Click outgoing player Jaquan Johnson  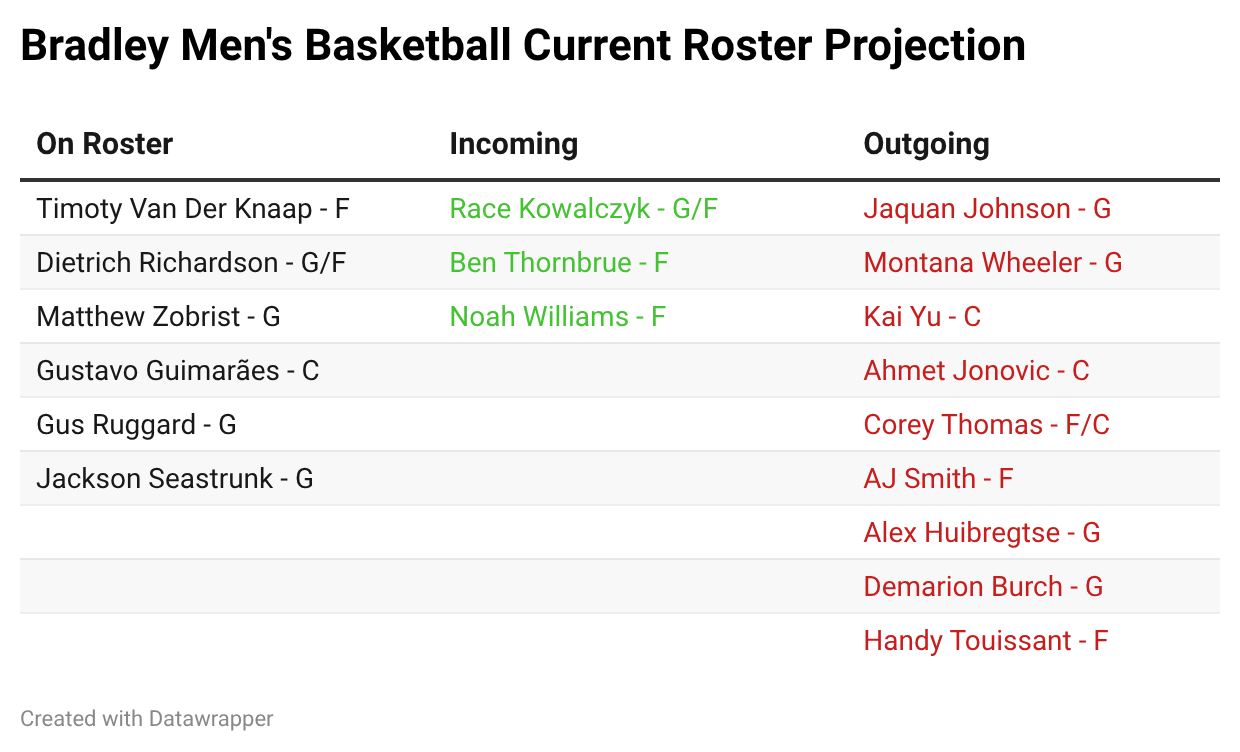pyautogui.click(x=987, y=209)
